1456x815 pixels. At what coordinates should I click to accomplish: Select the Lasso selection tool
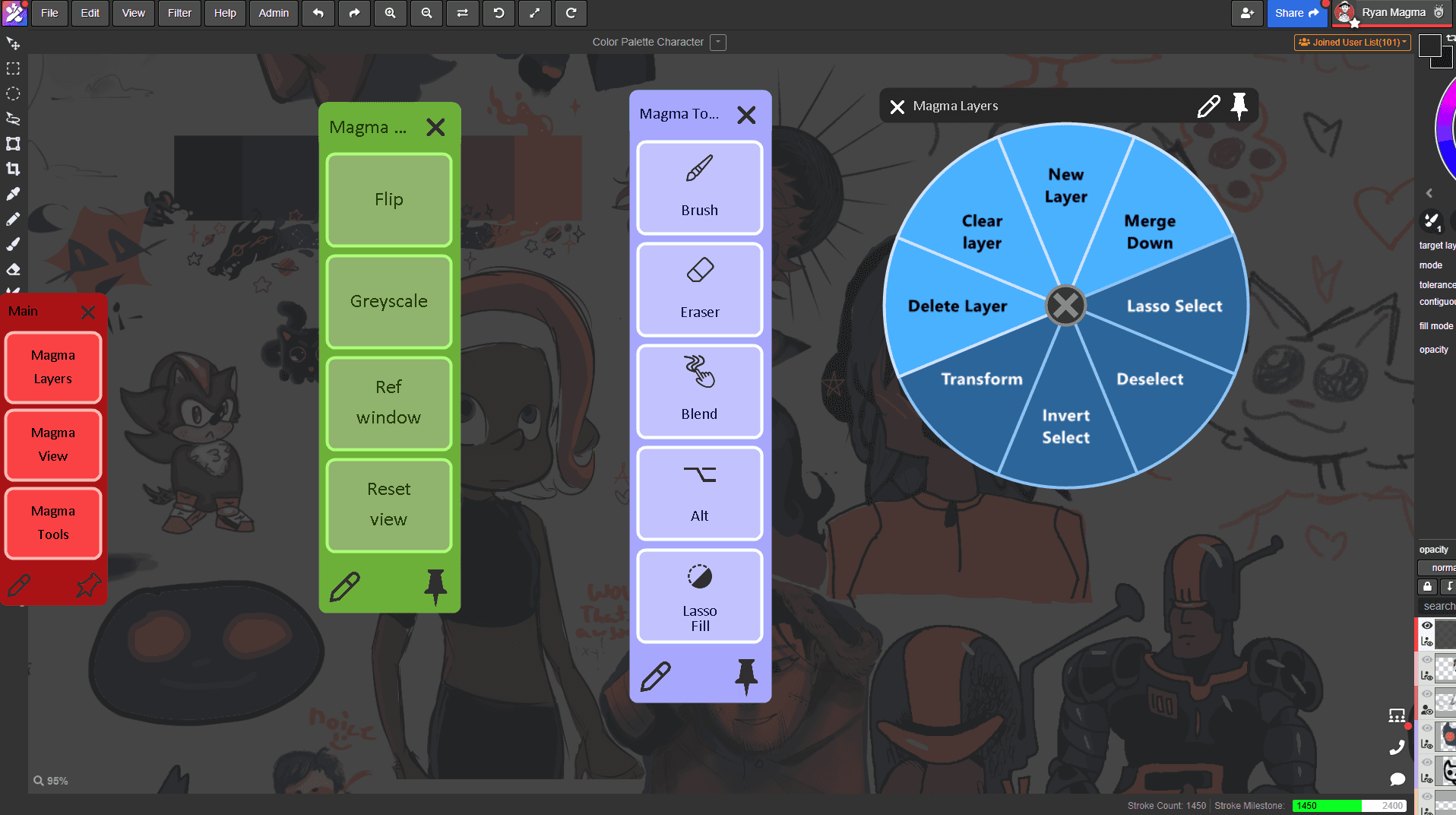(13, 119)
